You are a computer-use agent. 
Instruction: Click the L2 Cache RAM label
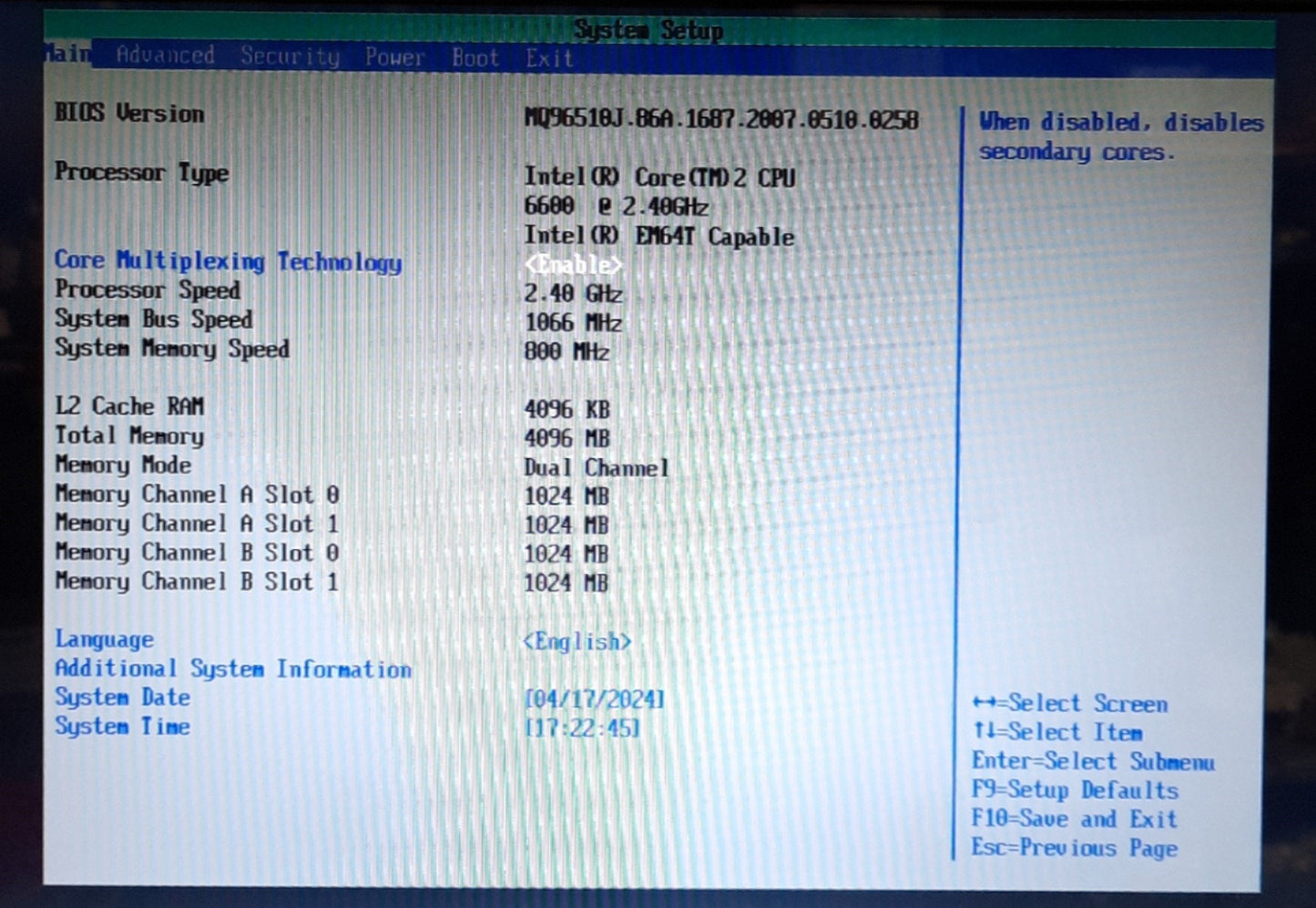[x=129, y=406]
